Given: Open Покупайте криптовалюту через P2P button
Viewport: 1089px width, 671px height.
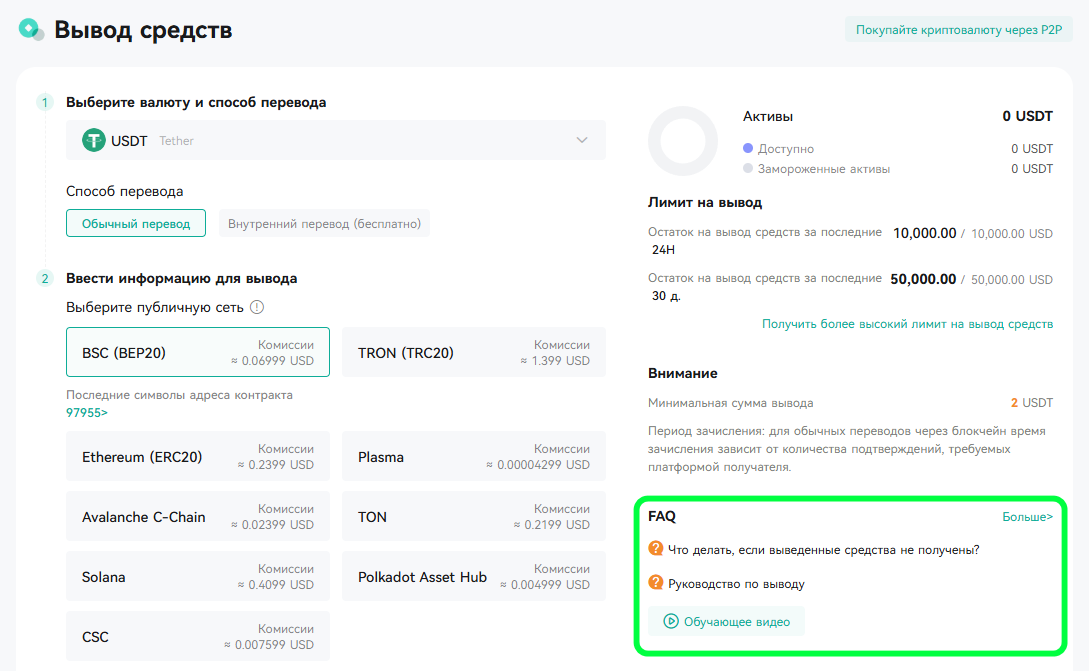Looking at the screenshot, I should point(958,30).
